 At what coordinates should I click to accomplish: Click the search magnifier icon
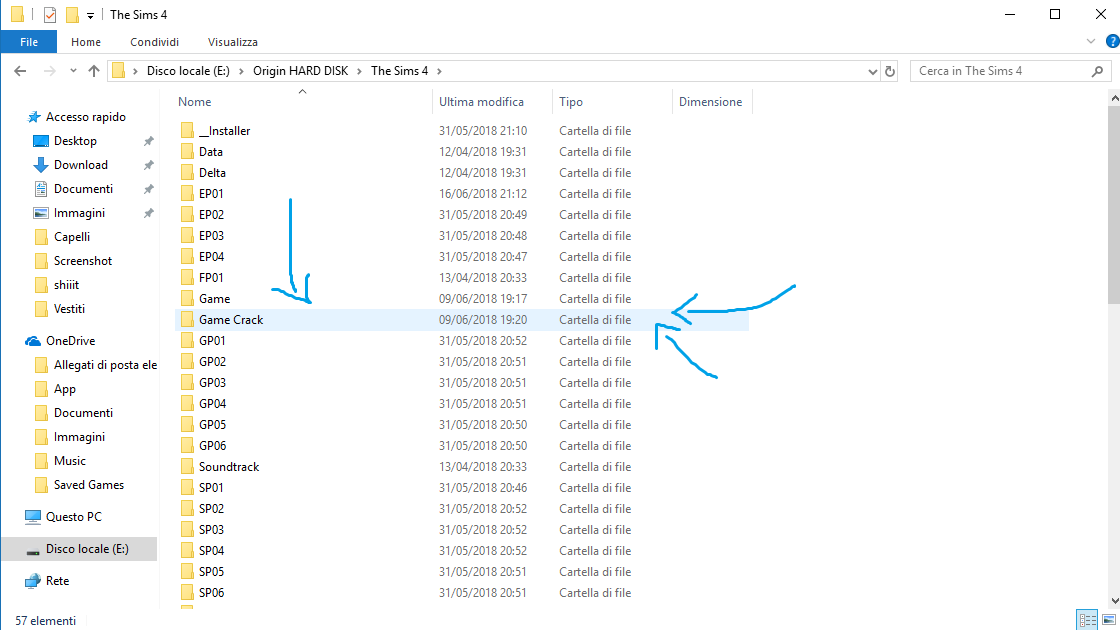click(1098, 71)
